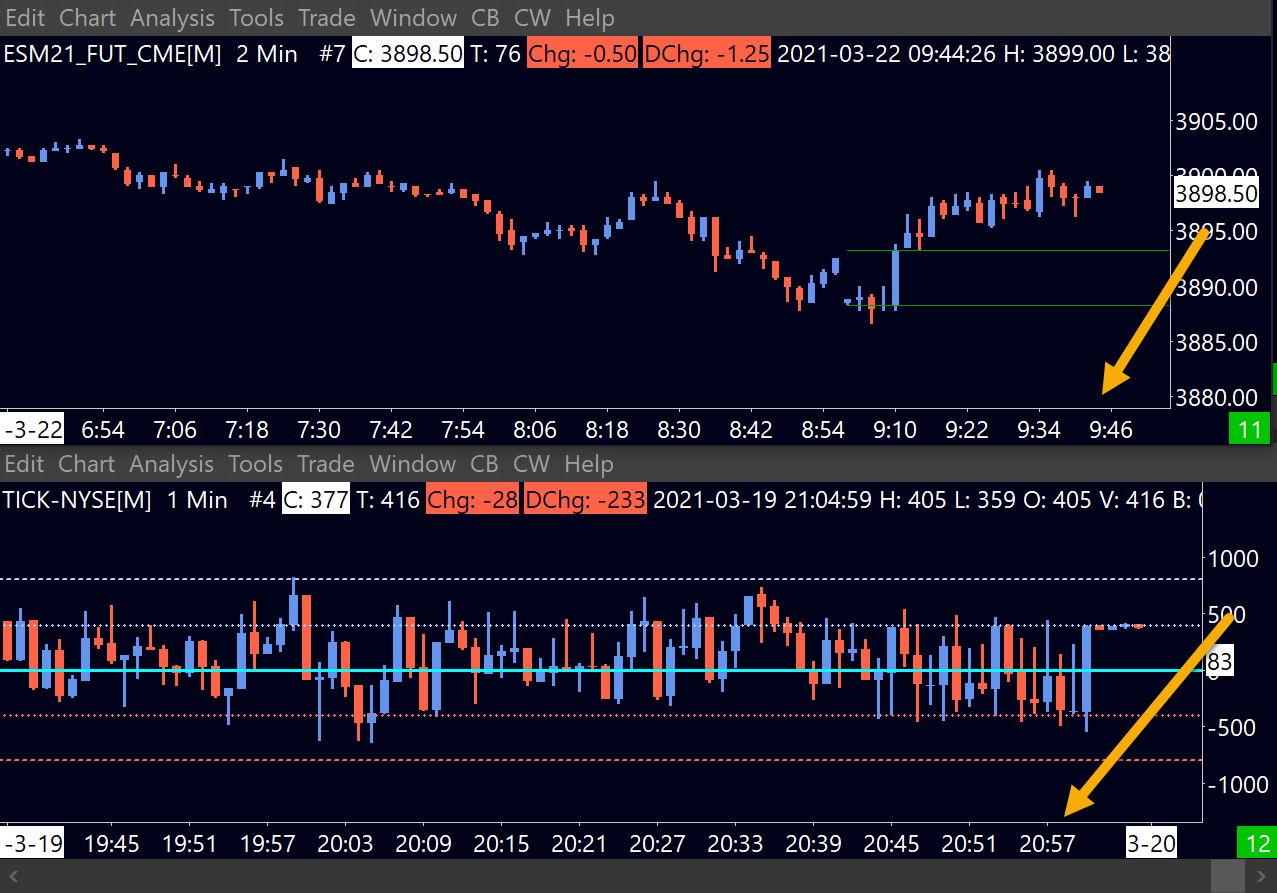Click the 7:30 time axis label

(x=319, y=430)
